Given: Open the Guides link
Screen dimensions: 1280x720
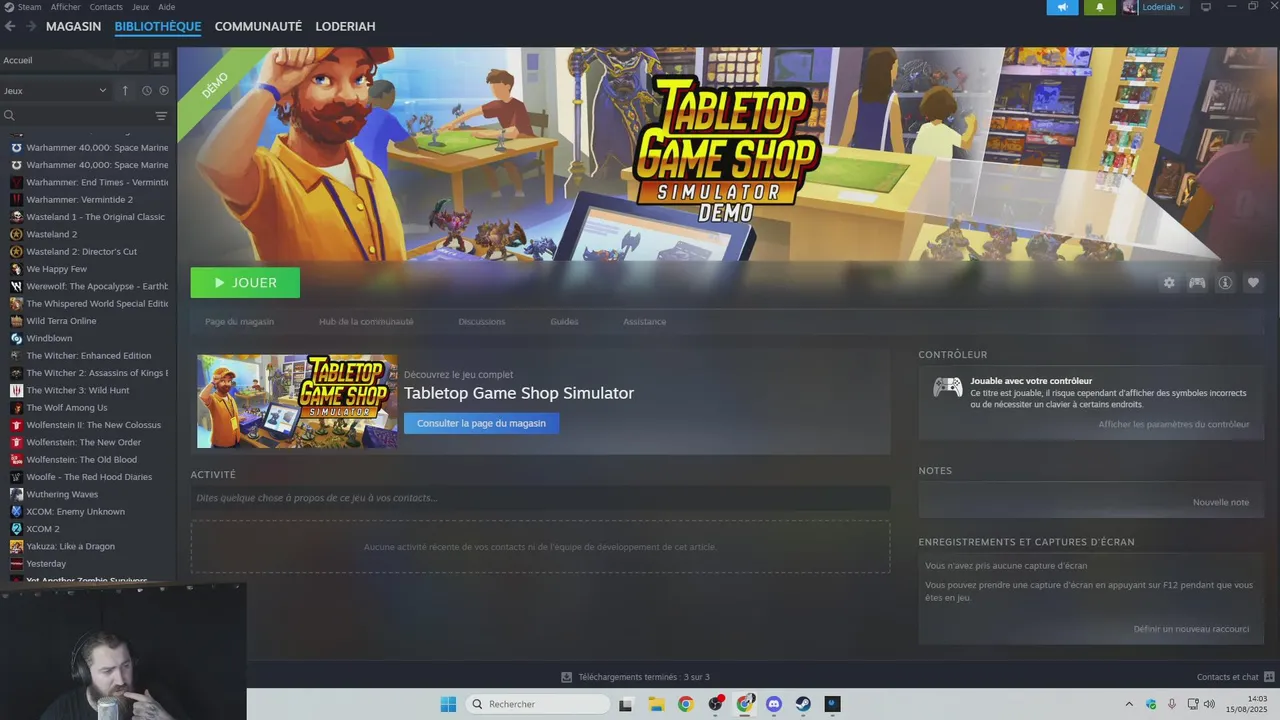Looking at the screenshot, I should [564, 322].
